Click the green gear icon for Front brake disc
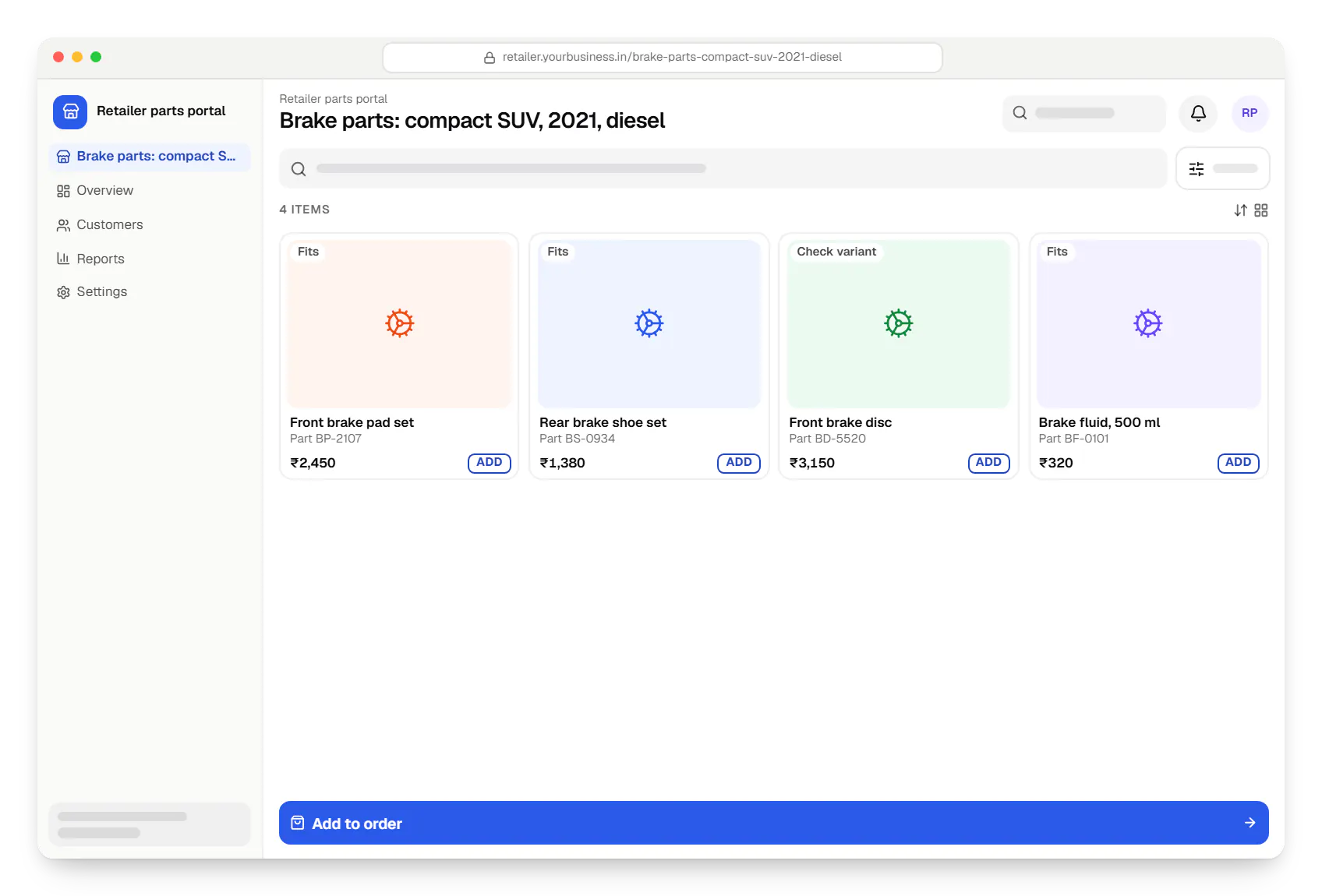 (898, 323)
